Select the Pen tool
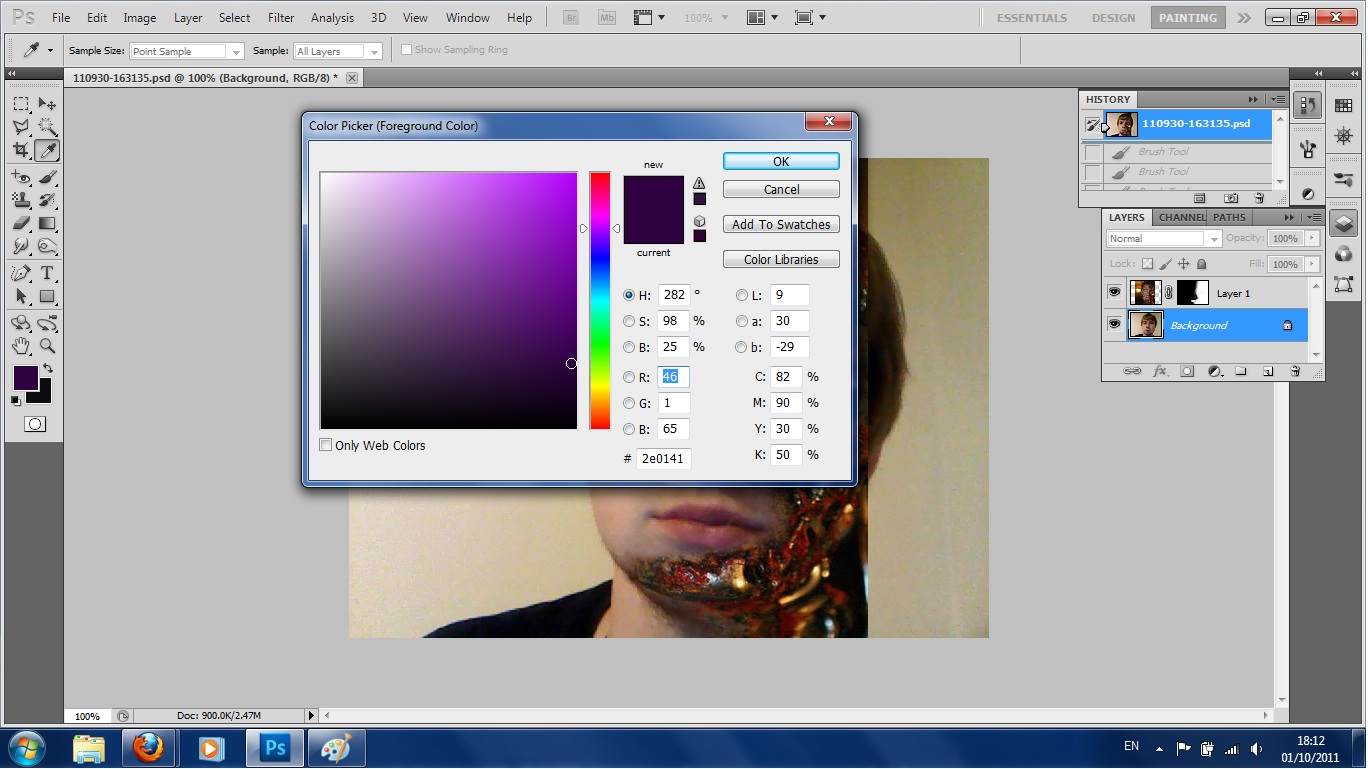This screenshot has width=1368, height=769. (21, 273)
